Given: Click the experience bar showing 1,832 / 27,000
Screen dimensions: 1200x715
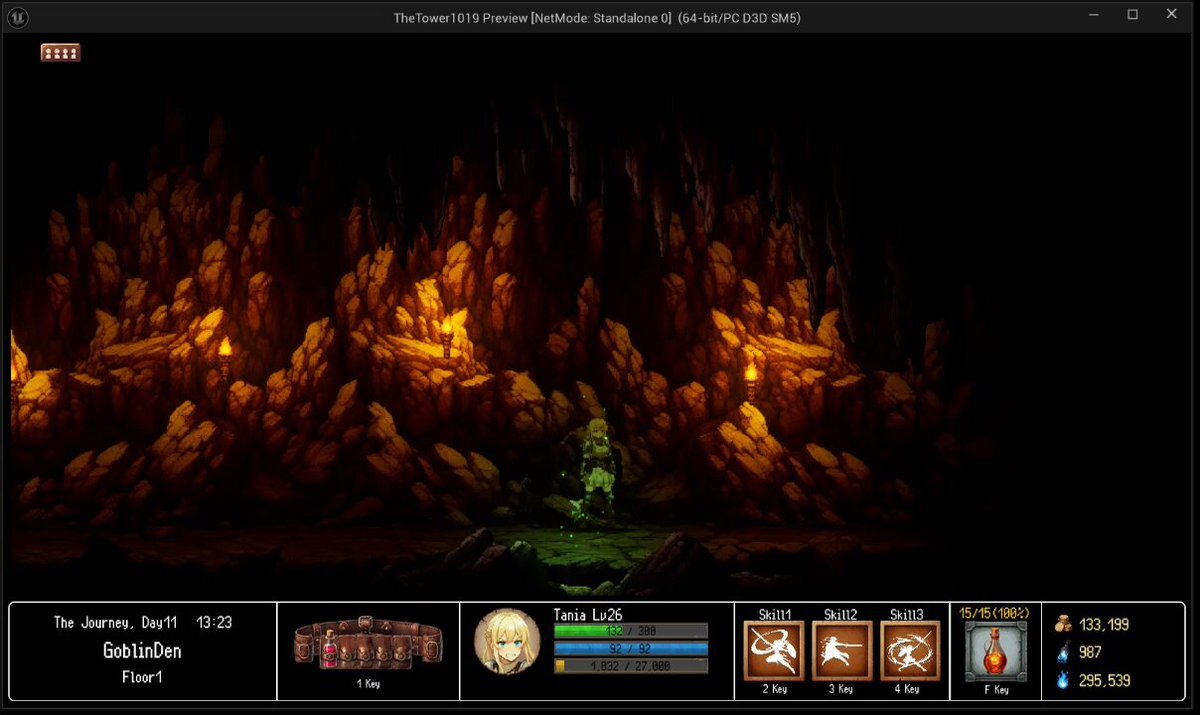Looking at the screenshot, I should click(630, 666).
